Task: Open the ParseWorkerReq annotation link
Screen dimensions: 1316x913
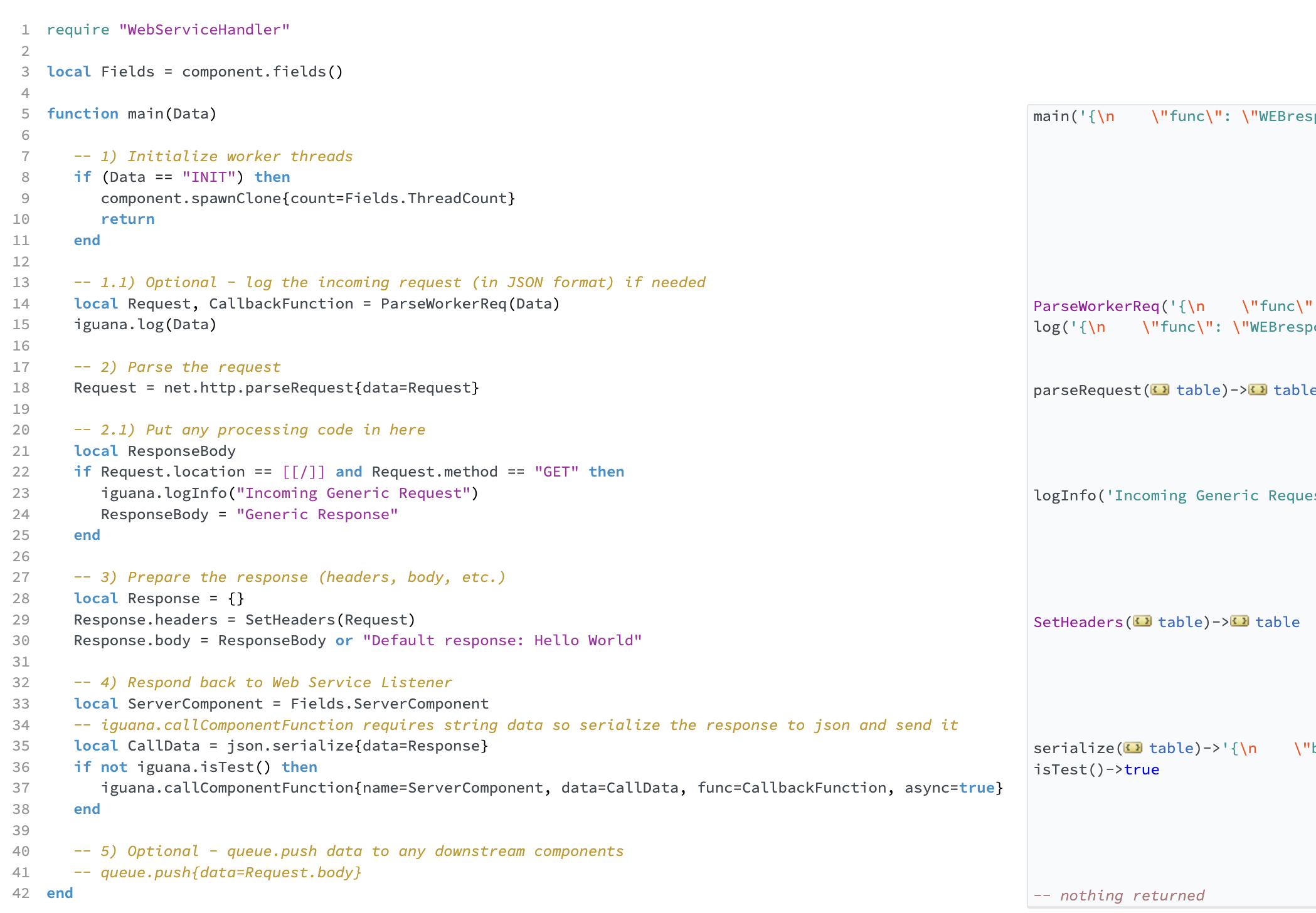Action: pos(1096,306)
